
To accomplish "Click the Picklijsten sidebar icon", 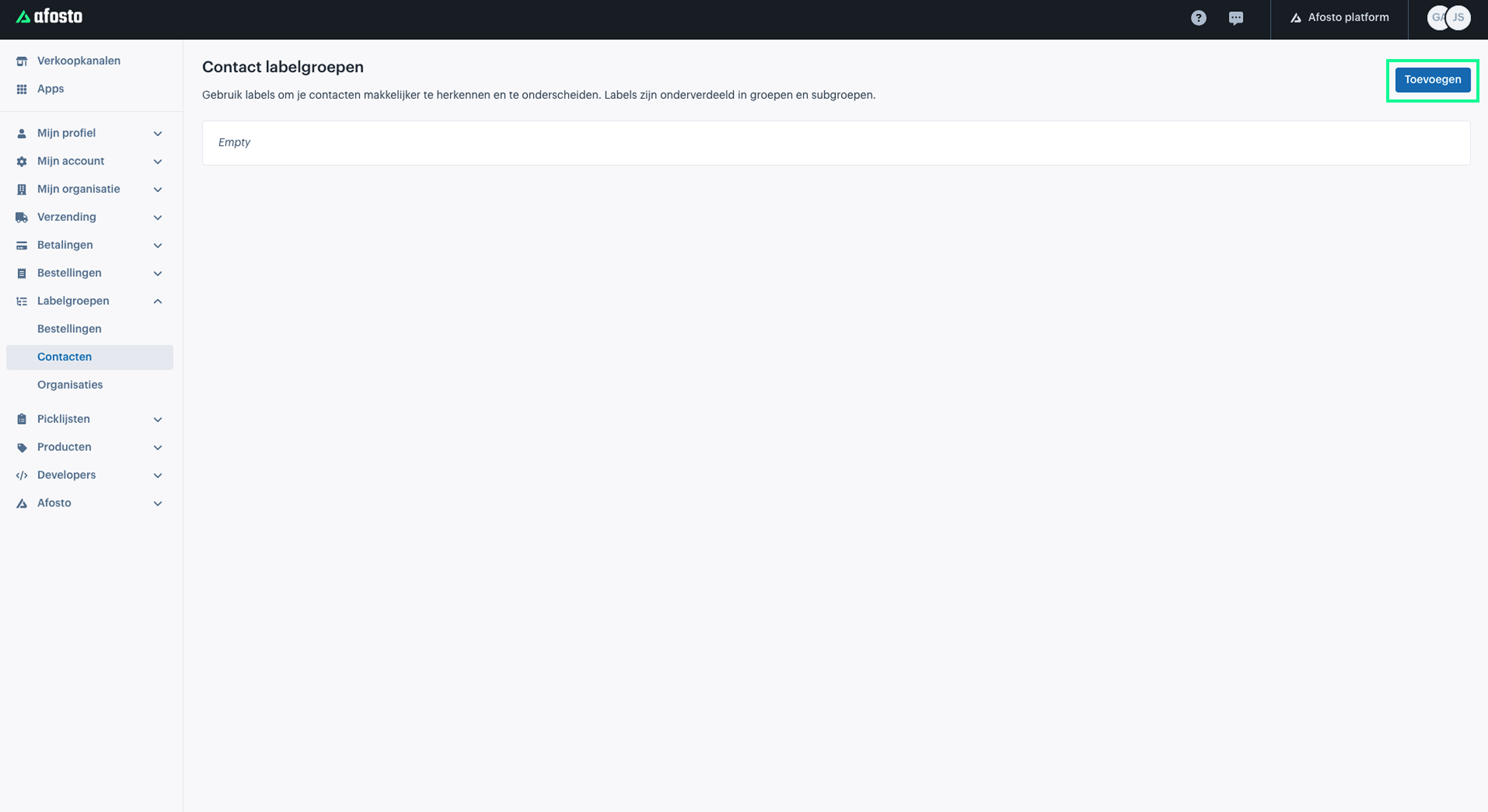I will (x=22, y=418).
